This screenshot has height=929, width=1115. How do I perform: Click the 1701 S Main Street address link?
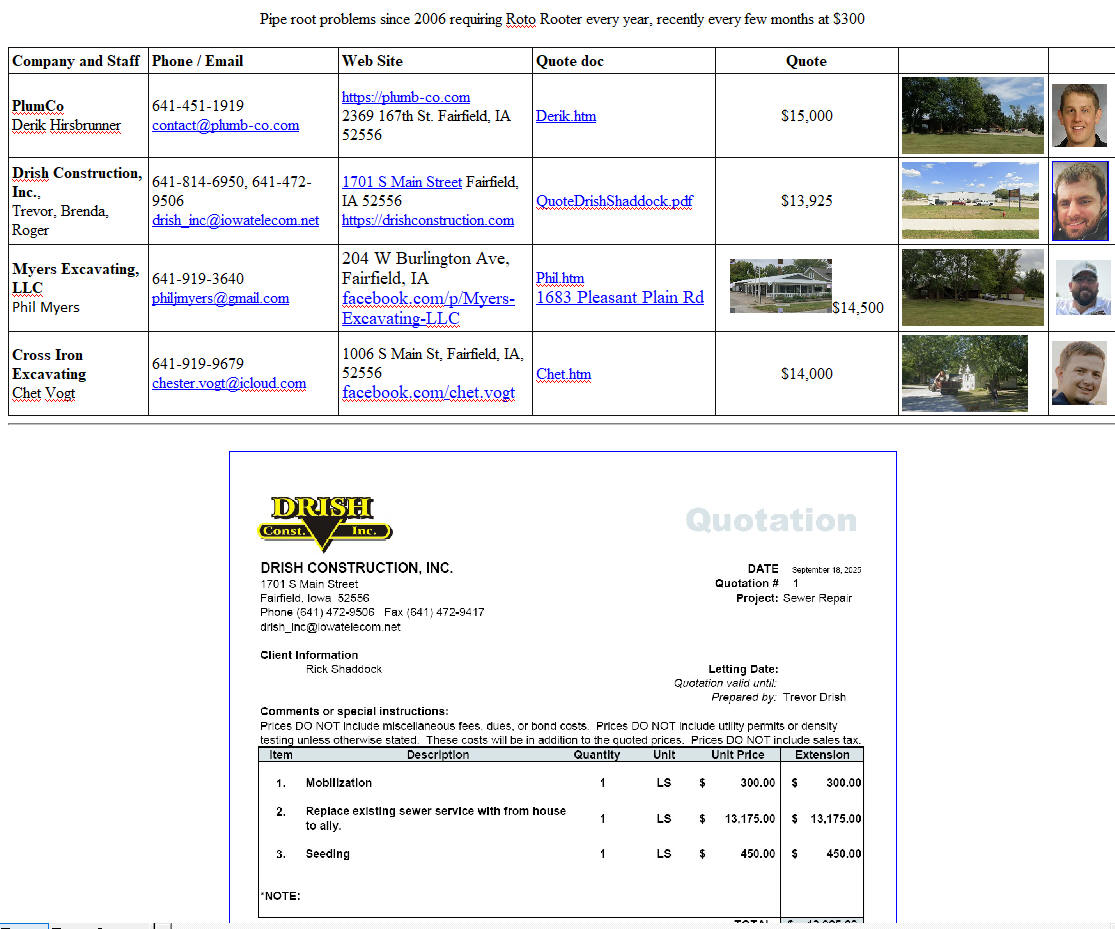(x=402, y=182)
